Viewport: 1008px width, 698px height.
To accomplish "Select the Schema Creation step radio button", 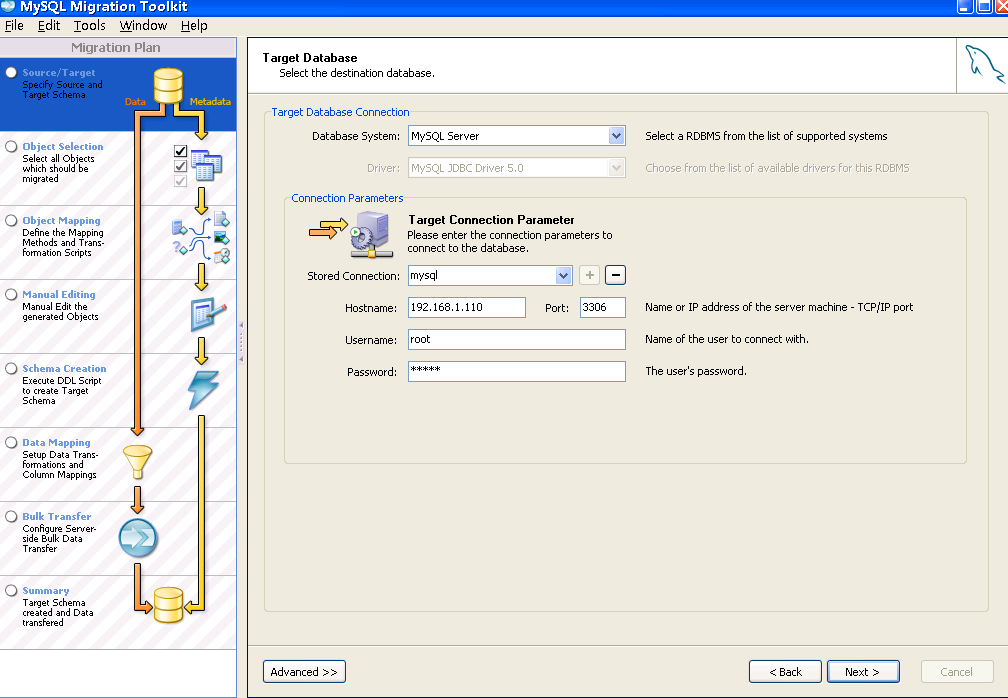I will tap(11, 368).
